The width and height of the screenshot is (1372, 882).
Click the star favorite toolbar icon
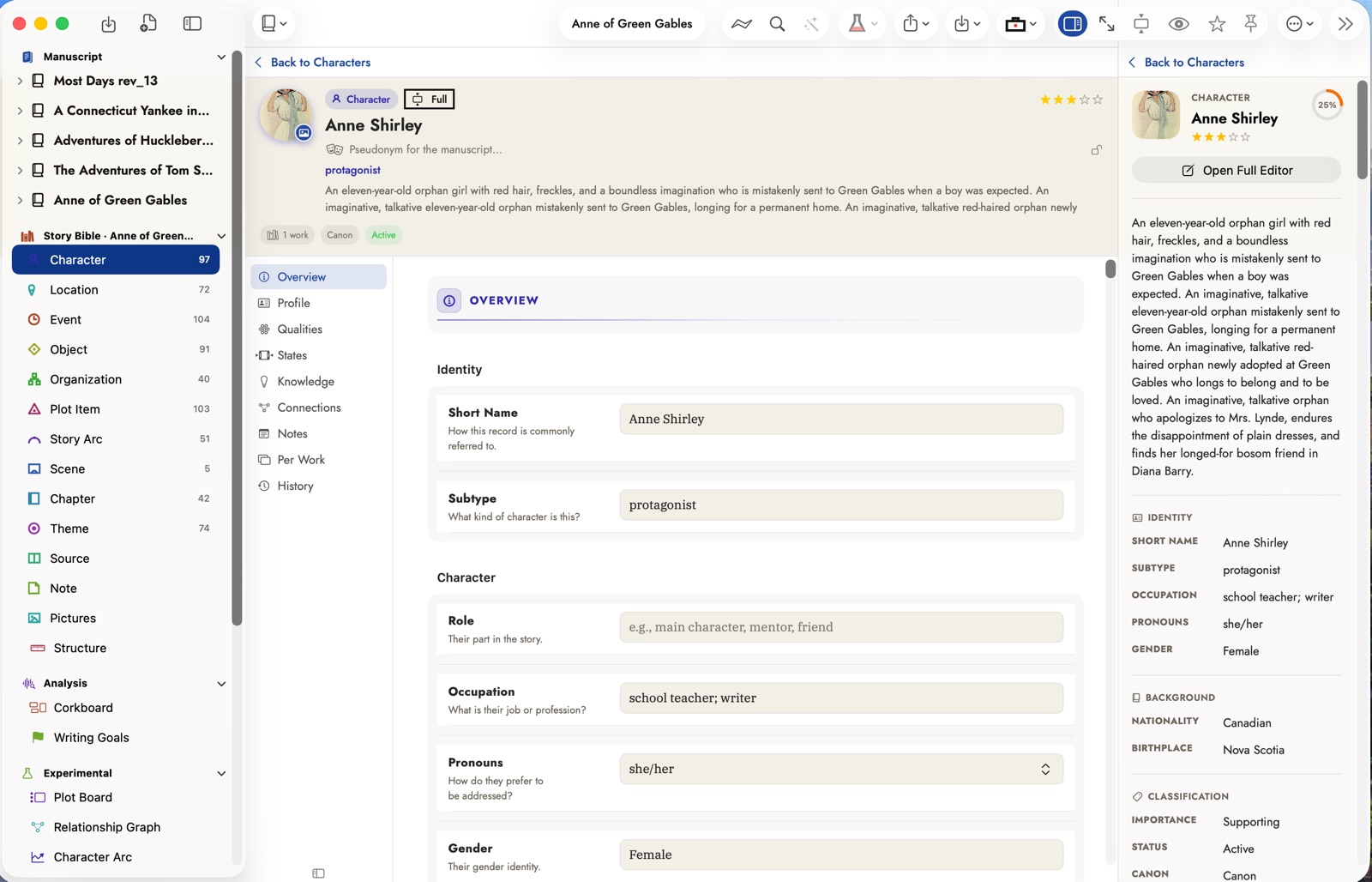(1217, 24)
